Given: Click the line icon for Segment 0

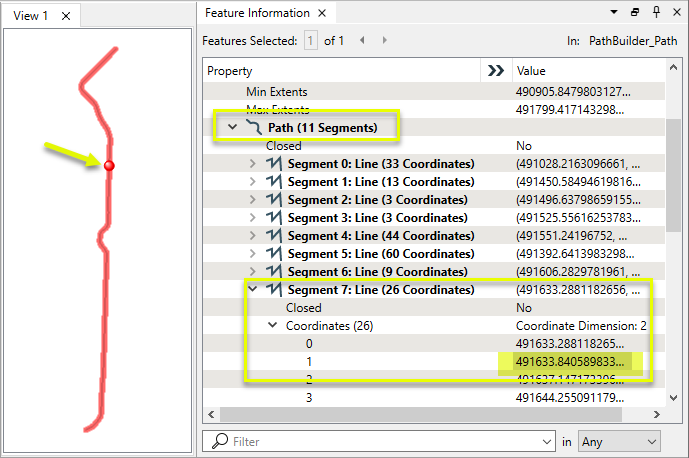Looking at the screenshot, I should [x=274, y=164].
